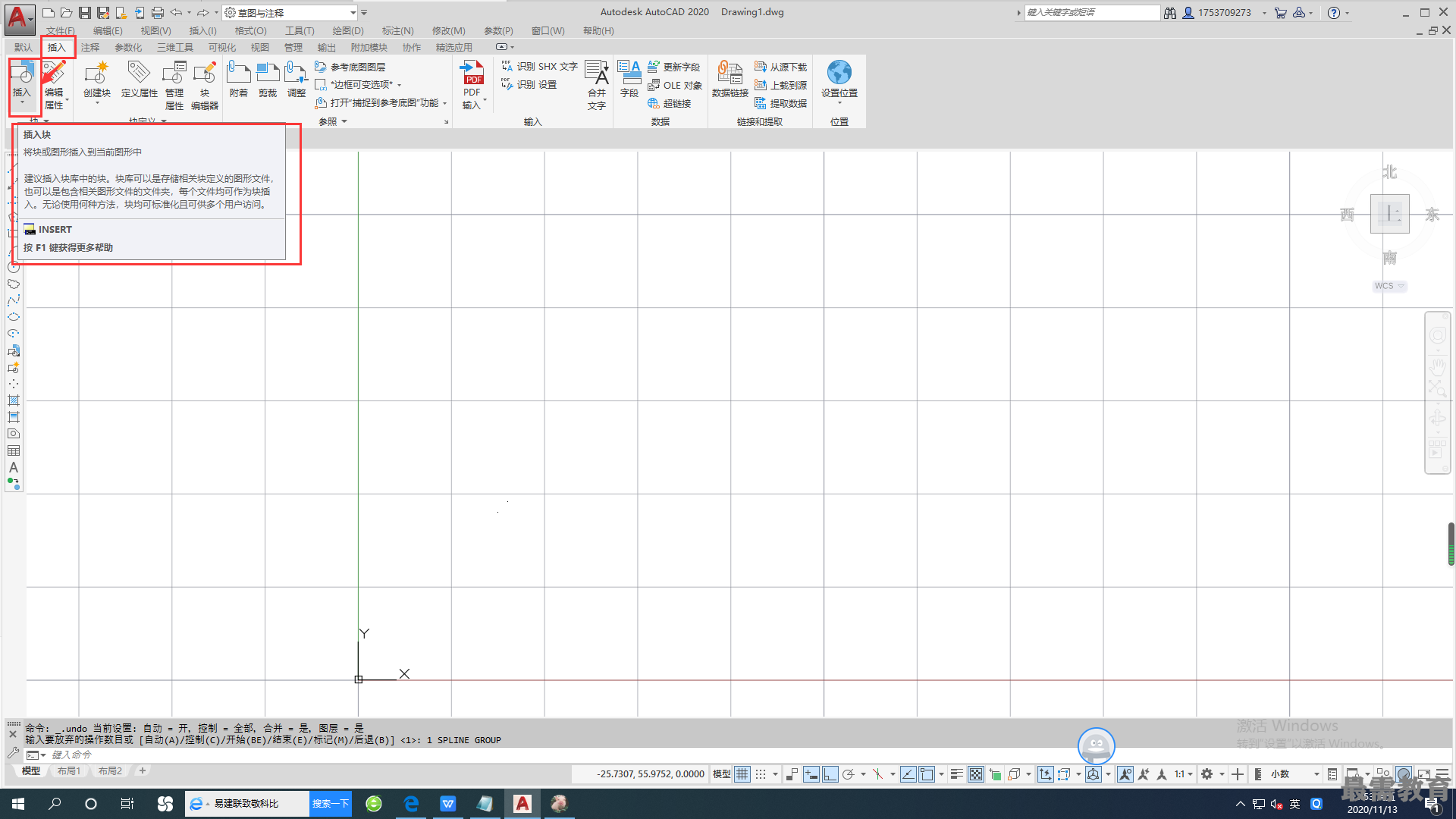Switch to the 布局1 layout tab
The image size is (1456, 819).
(69, 771)
